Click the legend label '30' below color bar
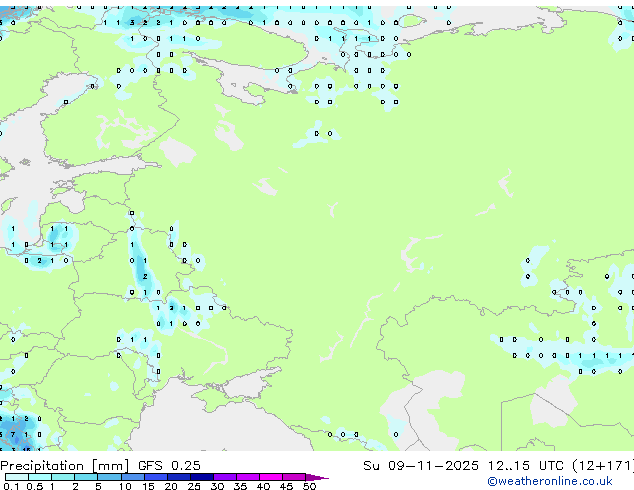Screen dimensions: 634x490 tap(218, 486)
